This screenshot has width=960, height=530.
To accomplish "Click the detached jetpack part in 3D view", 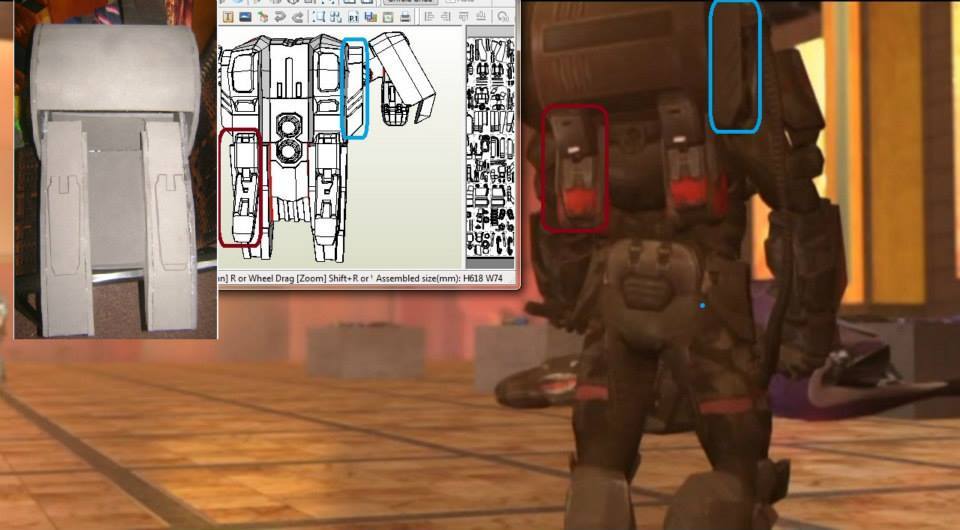I will [402, 78].
